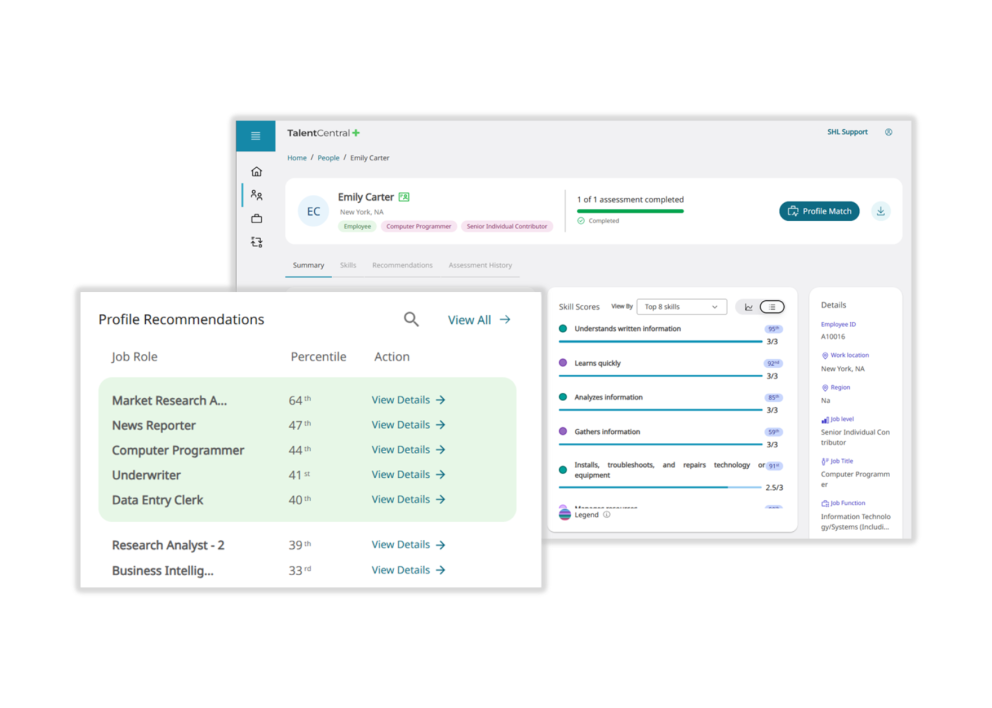This screenshot has width=992, height=708.
Task: Open the hamburger menu in the sidebar
Action: coord(255,136)
